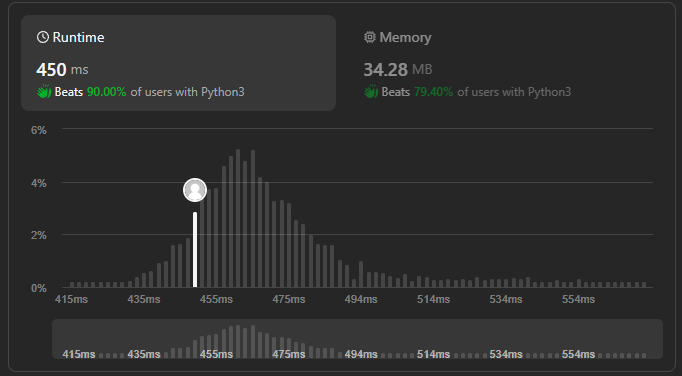This screenshot has width=682, height=376.
Task: Click the tallest histogram bar near 460ms
Action: pyautogui.click(x=238, y=218)
